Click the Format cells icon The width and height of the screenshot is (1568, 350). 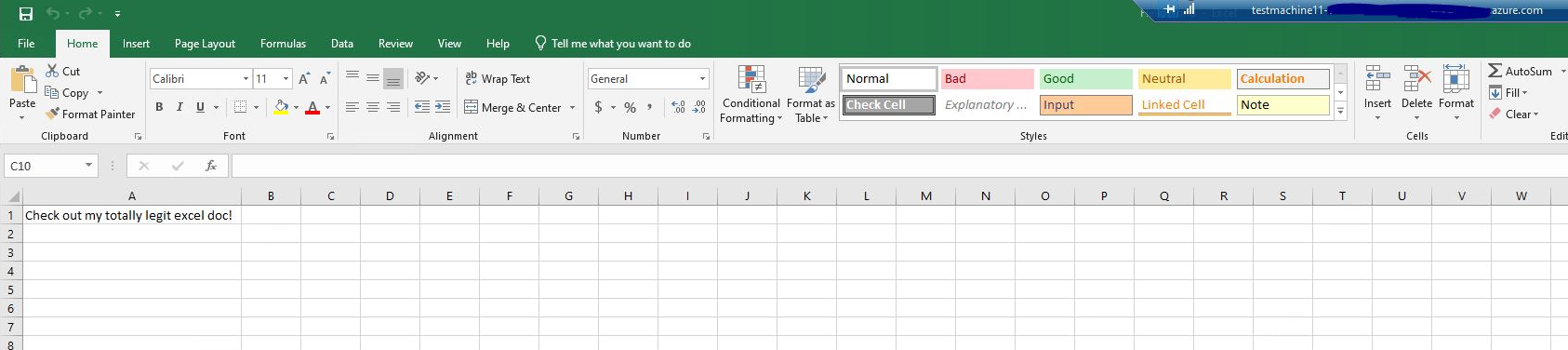click(x=1456, y=79)
